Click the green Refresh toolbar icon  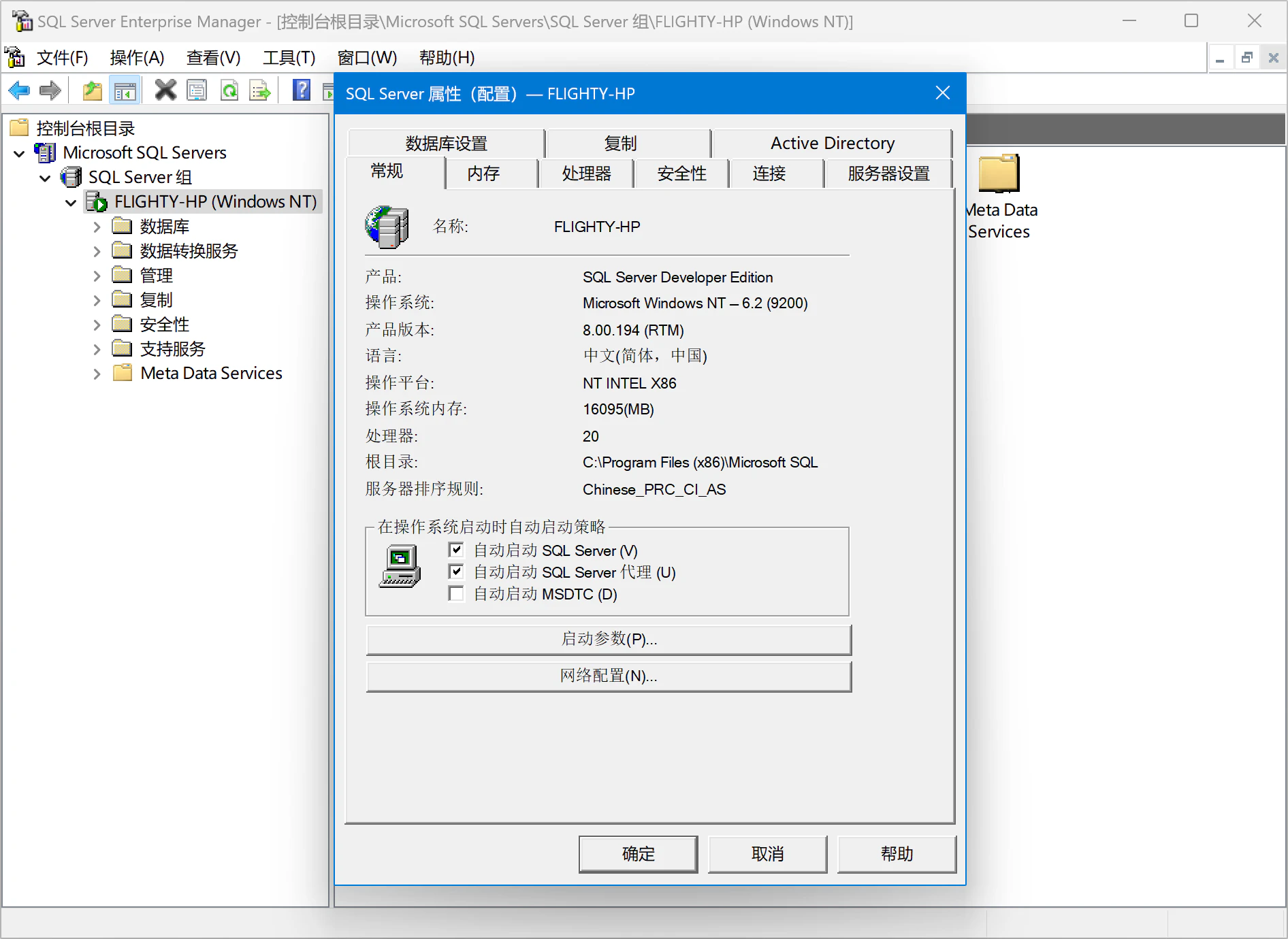(229, 90)
